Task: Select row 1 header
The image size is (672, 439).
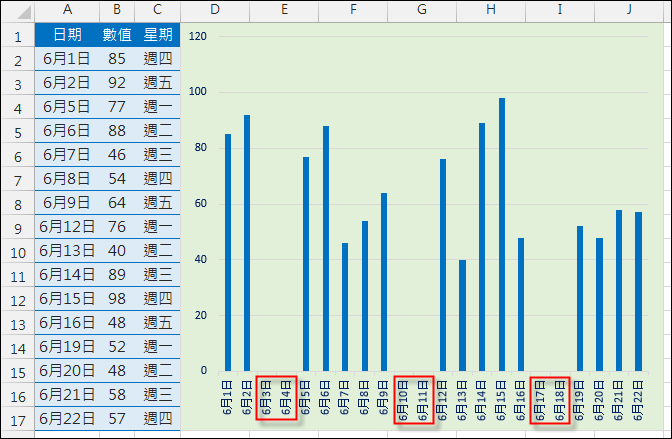Action: point(18,35)
